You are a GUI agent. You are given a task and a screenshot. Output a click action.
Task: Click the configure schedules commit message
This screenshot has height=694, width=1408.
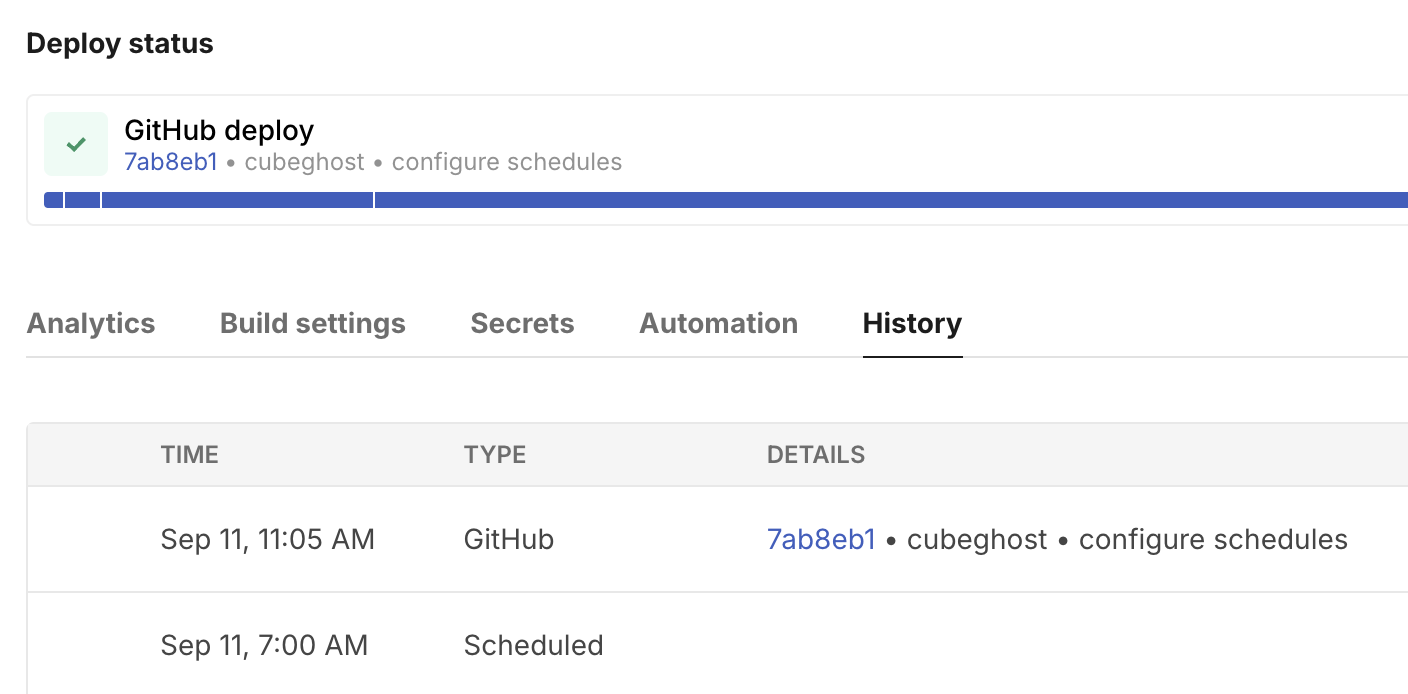(1212, 539)
